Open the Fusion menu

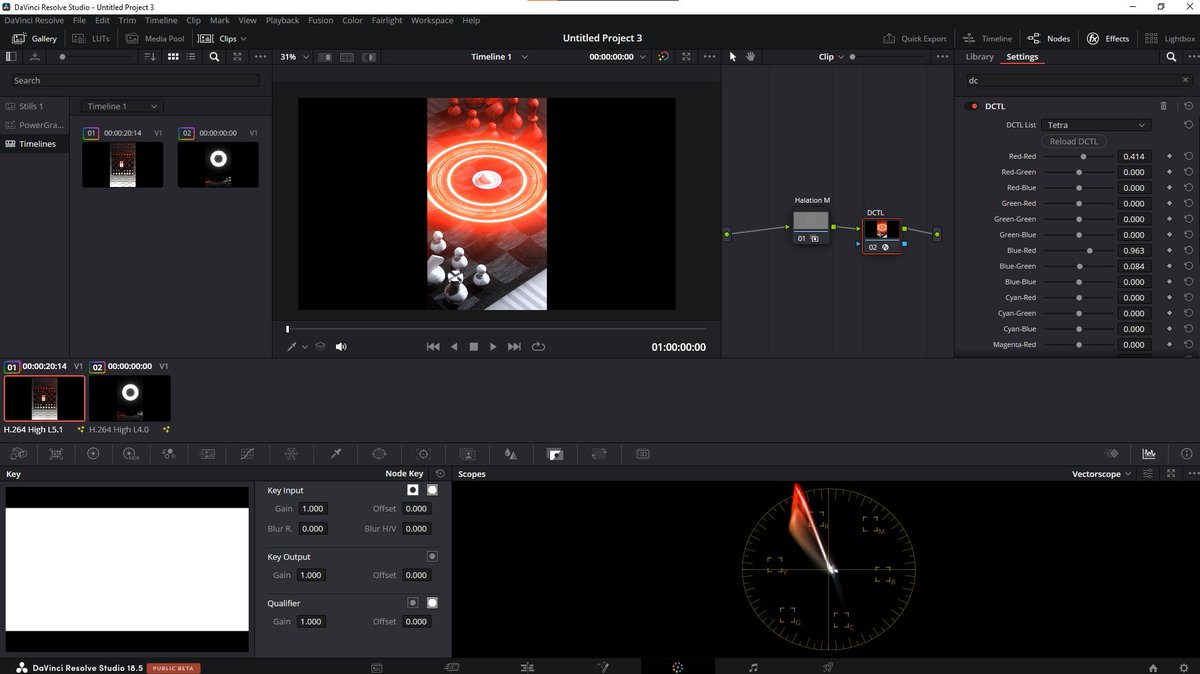click(321, 20)
